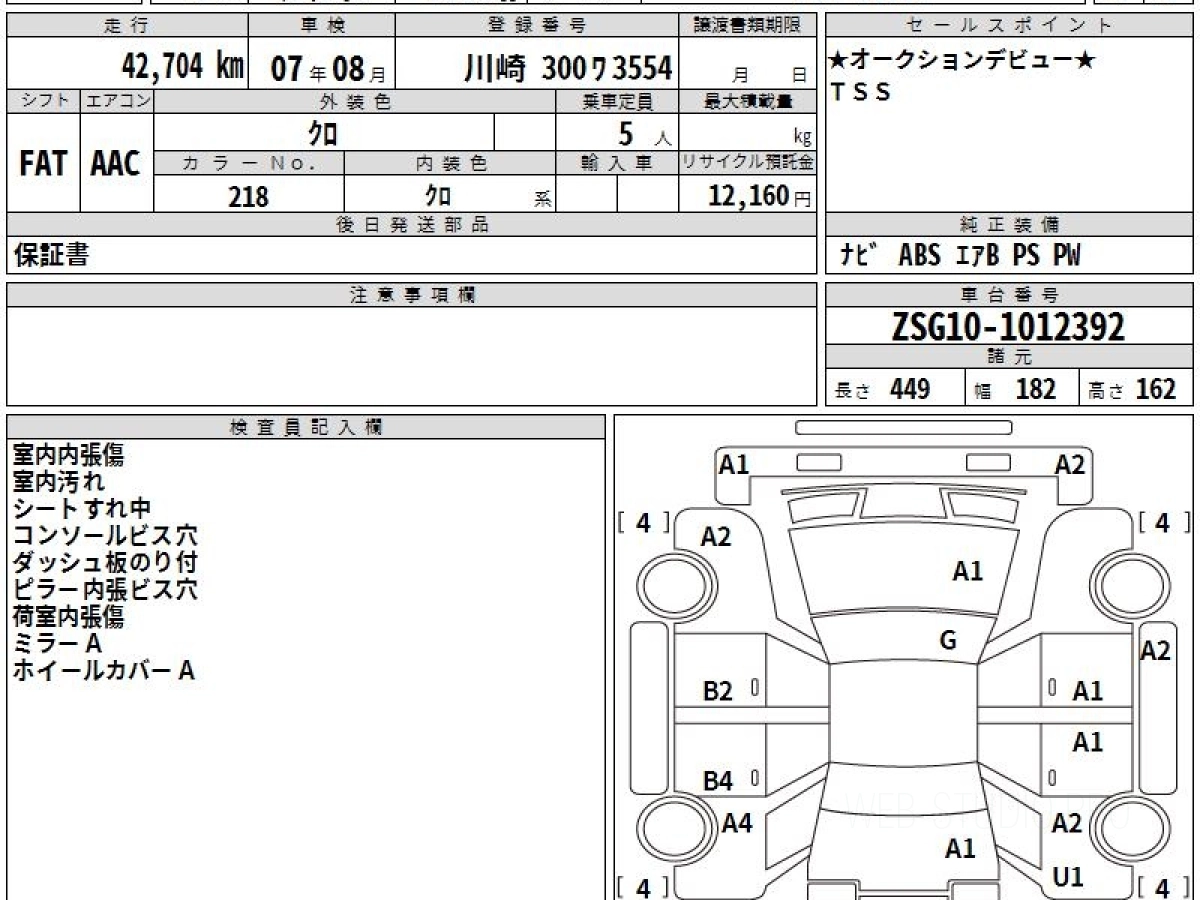The height and width of the screenshot is (900, 1200).
Task: Select inspector note コンソールビス穴
Action: point(105,536)
